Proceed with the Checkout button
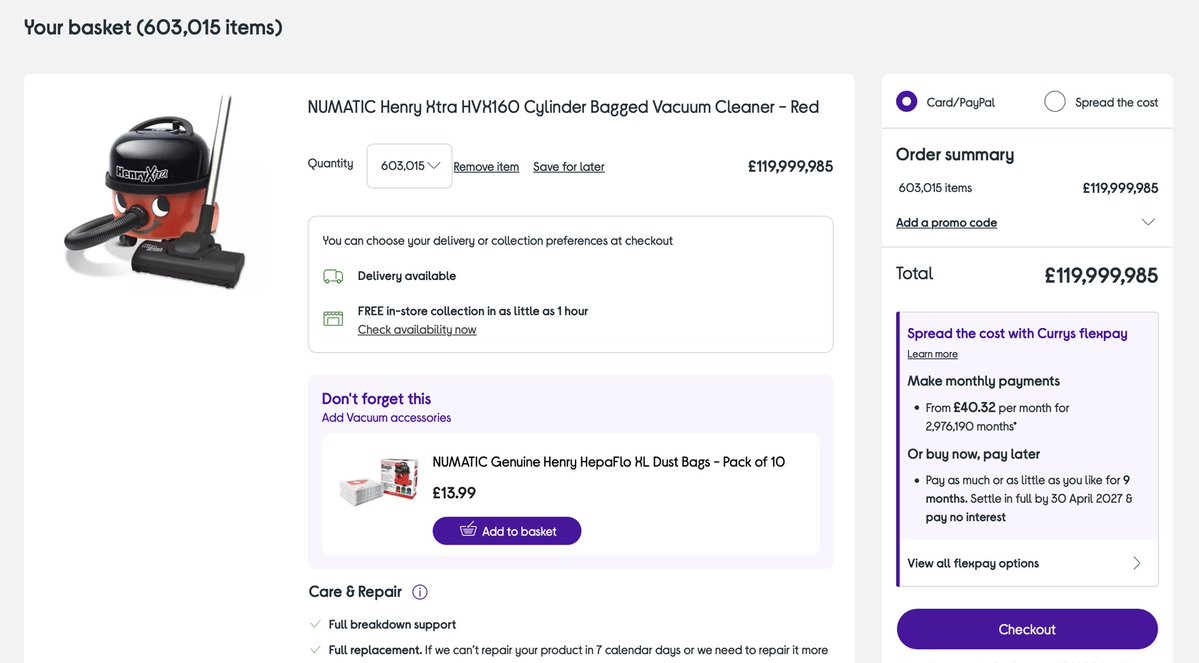 pyautogui.click(x=1027, y=629)
